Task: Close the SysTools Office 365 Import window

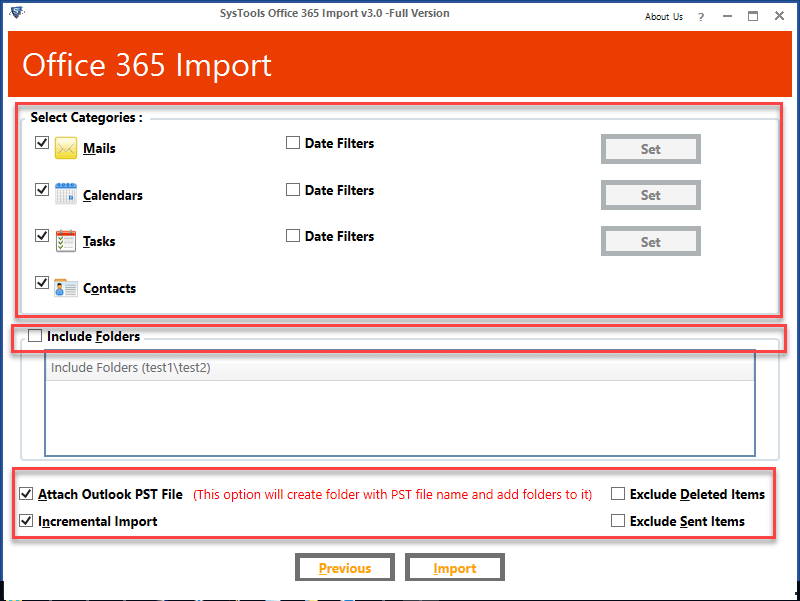Action: pyautogui.click(x=779, y=16)
